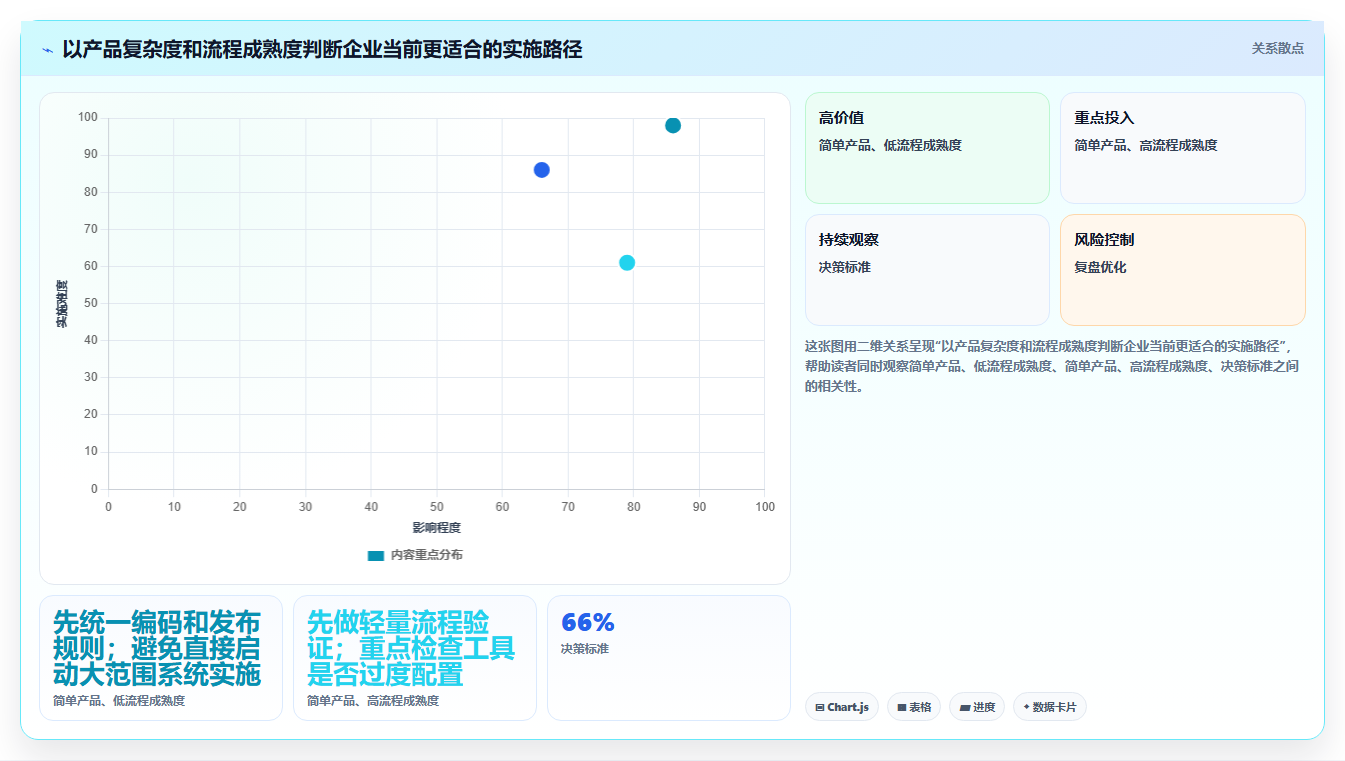
Task: Click the 50 label on the y-axis
Action: pos(90,303)
